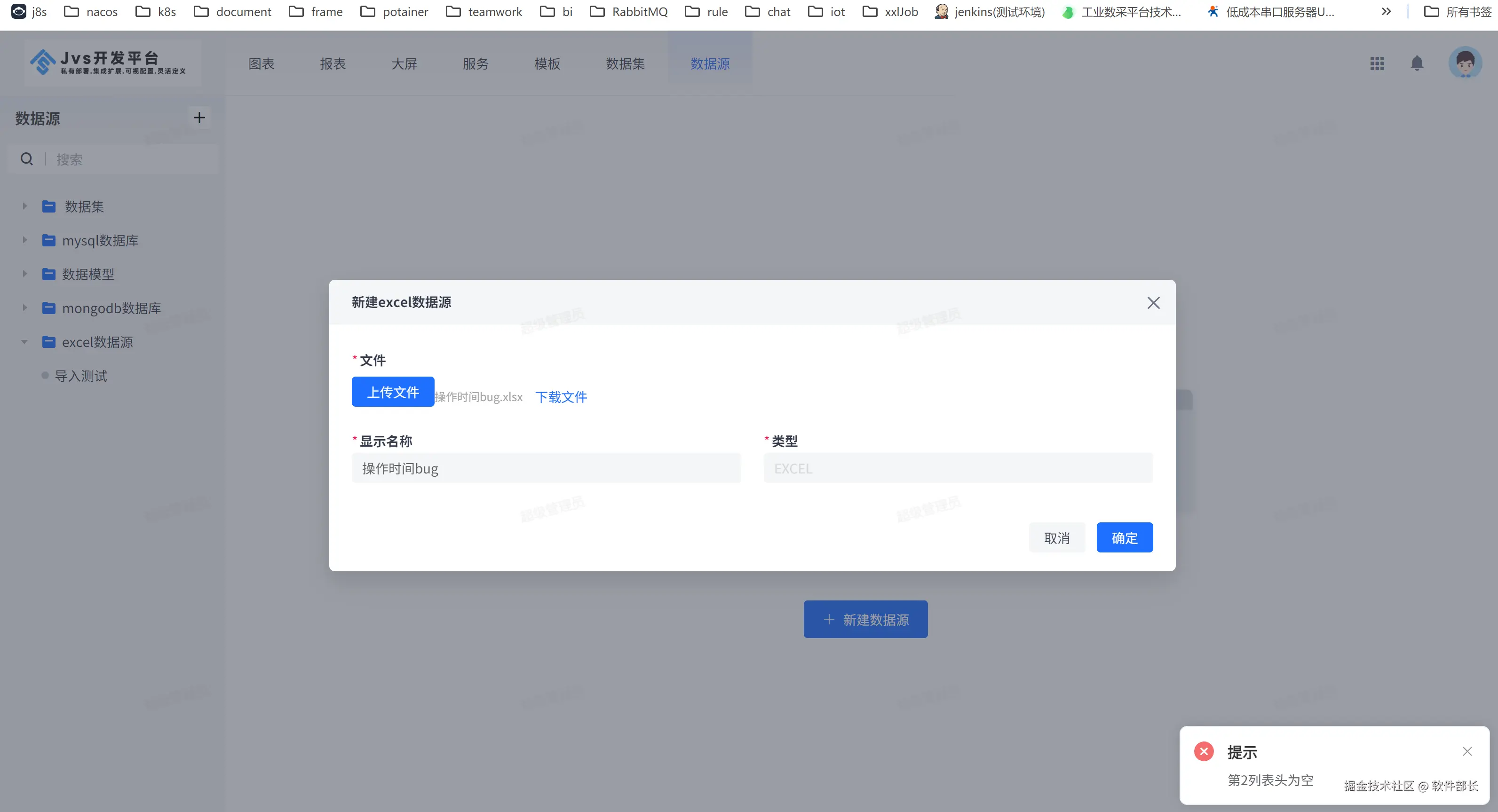Close the 新建excel数据源 dialog with X
The image size is (1498, 812).
1153,303
